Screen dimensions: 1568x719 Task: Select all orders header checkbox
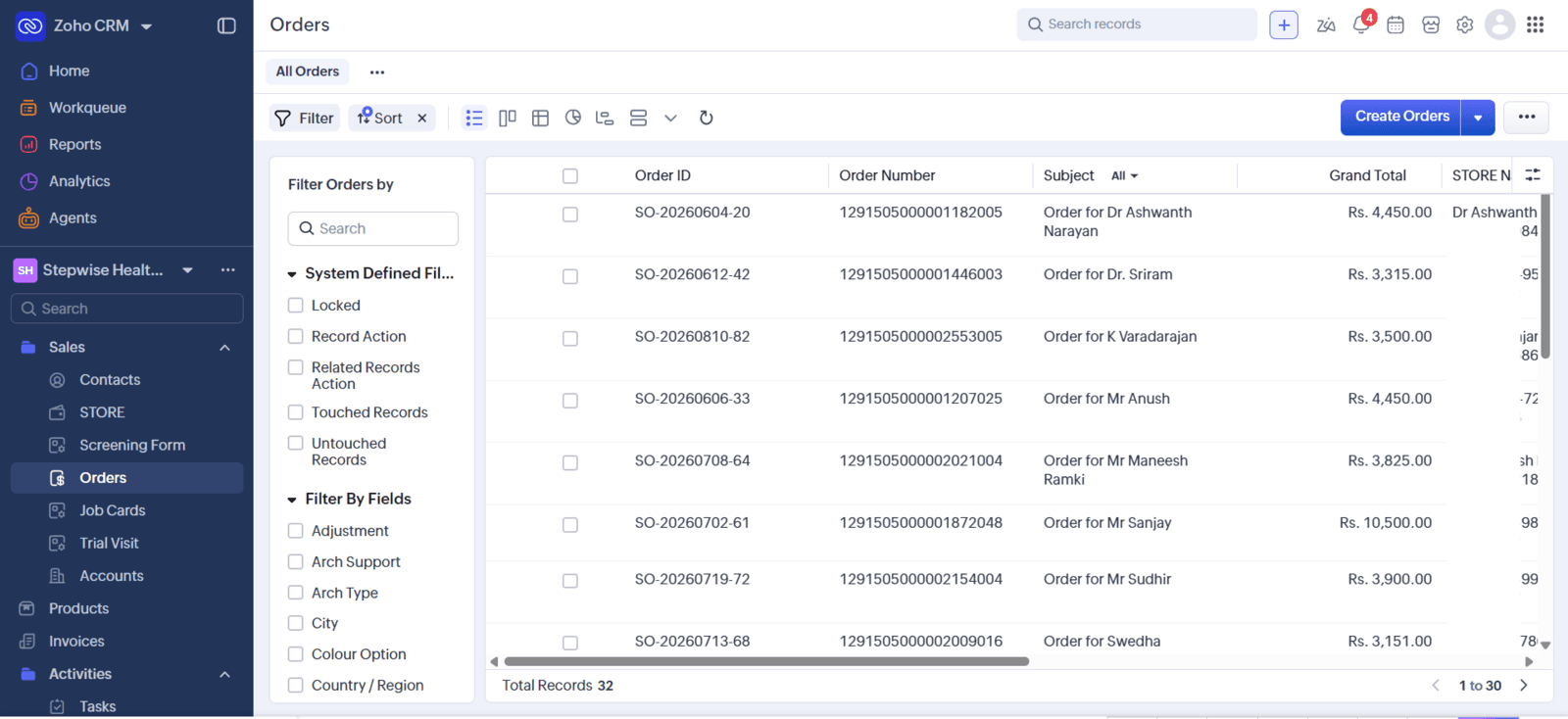(570, 176)
